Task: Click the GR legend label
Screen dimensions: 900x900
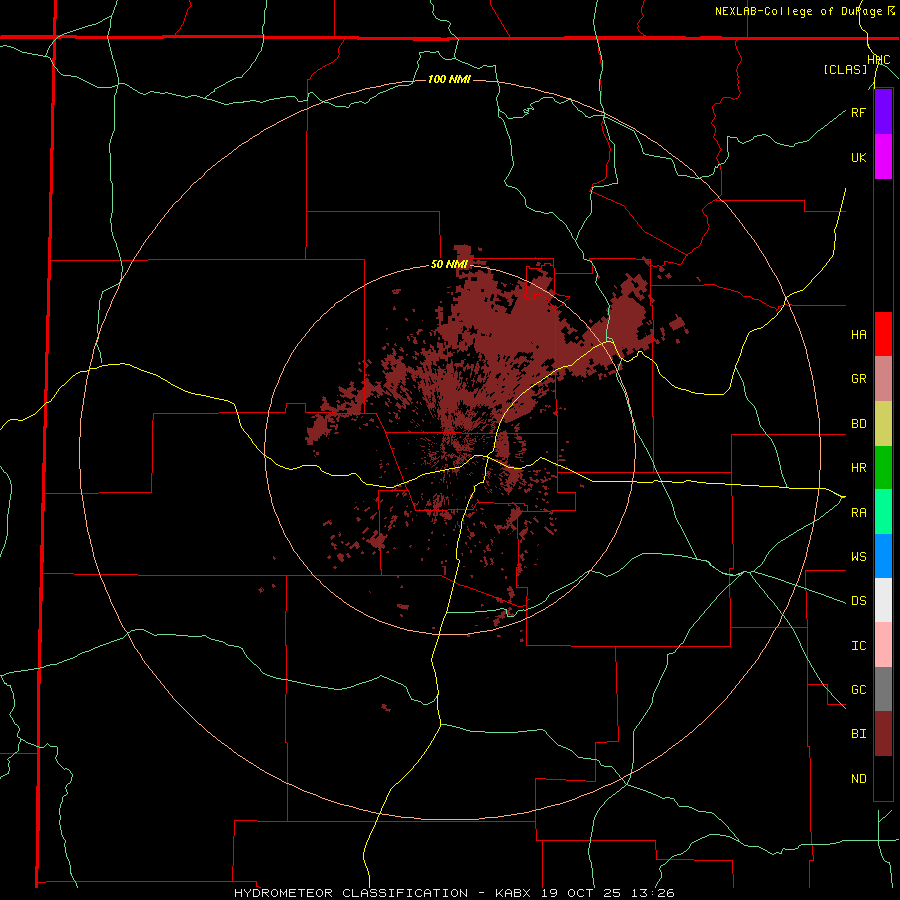Action: click(858, 379)
